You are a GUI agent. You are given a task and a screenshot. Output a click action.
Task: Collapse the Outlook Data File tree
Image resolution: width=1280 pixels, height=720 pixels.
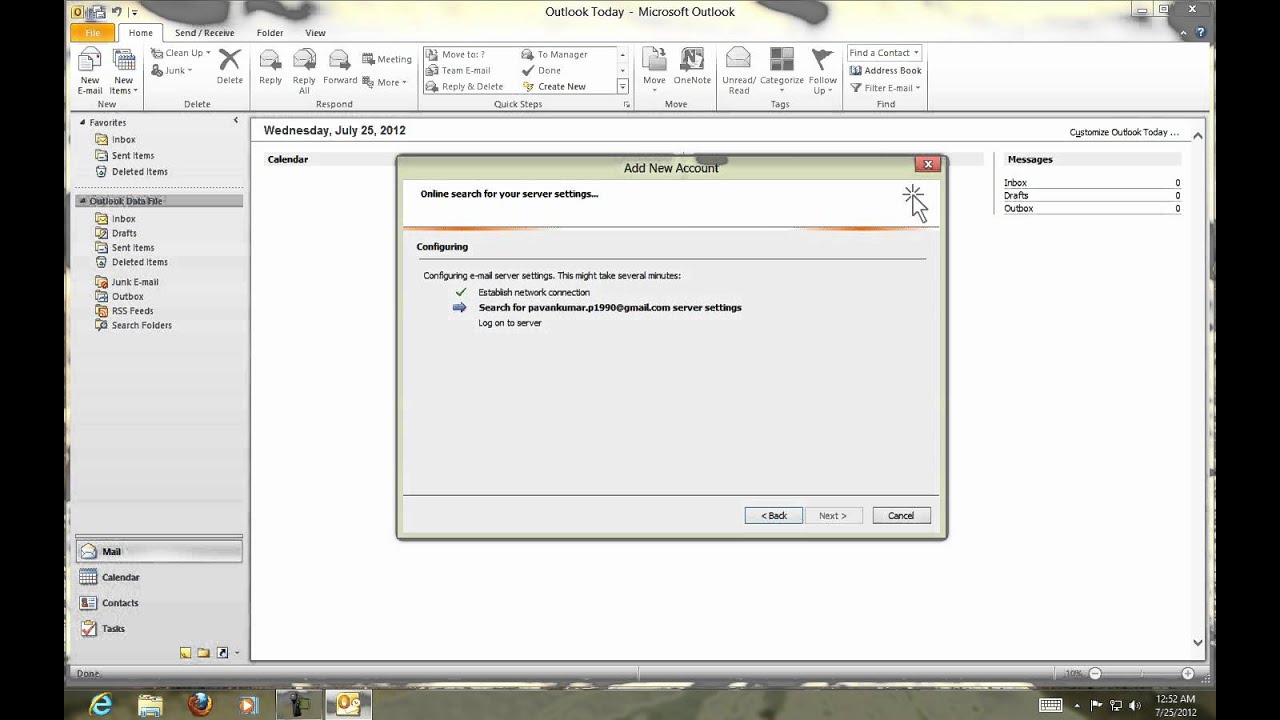click(x=84, y=201)
